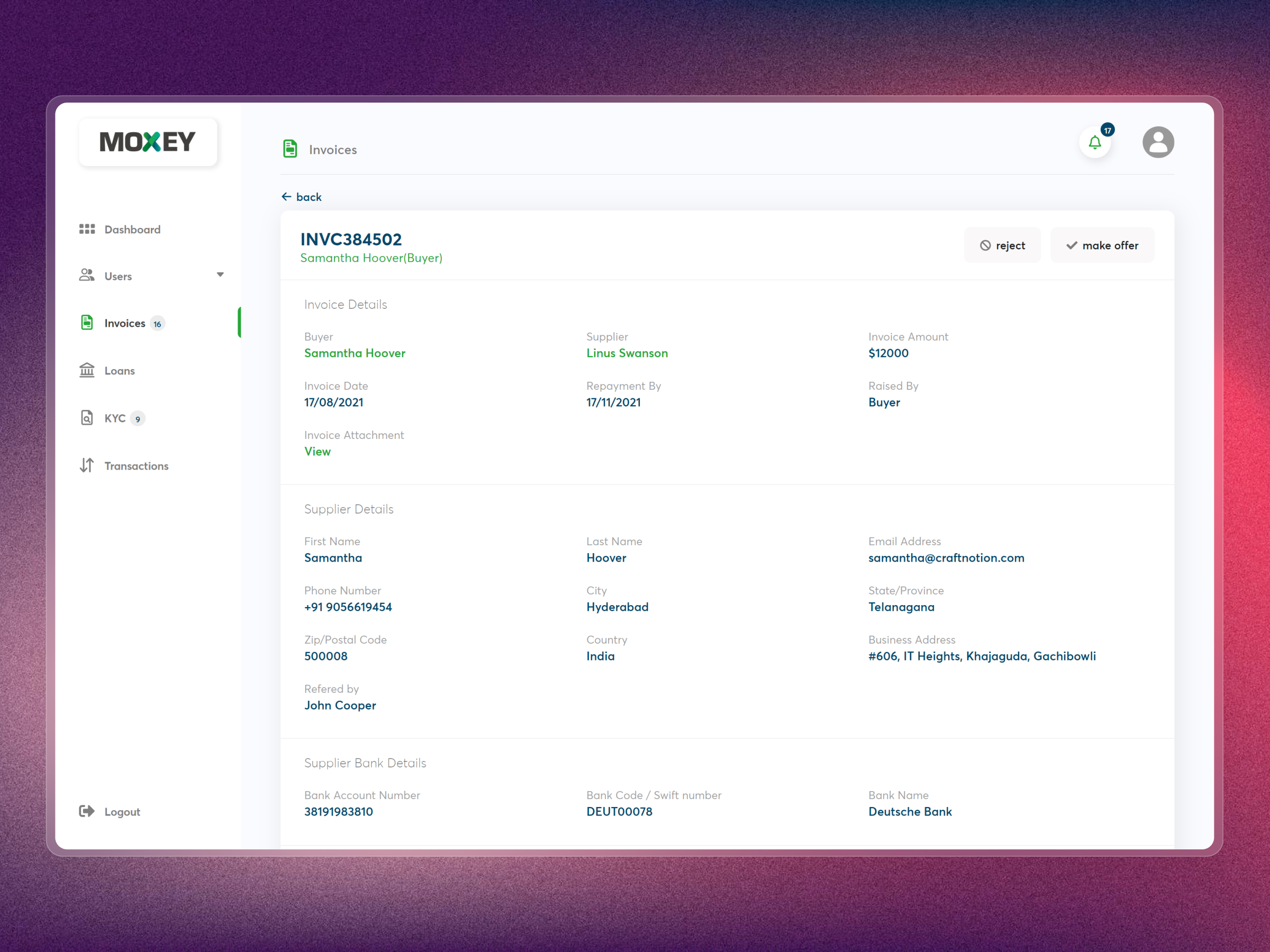Click the make offer button
Image resolution: width=1270 pixels, height=952 pixels.
[x=1101, y=244]
